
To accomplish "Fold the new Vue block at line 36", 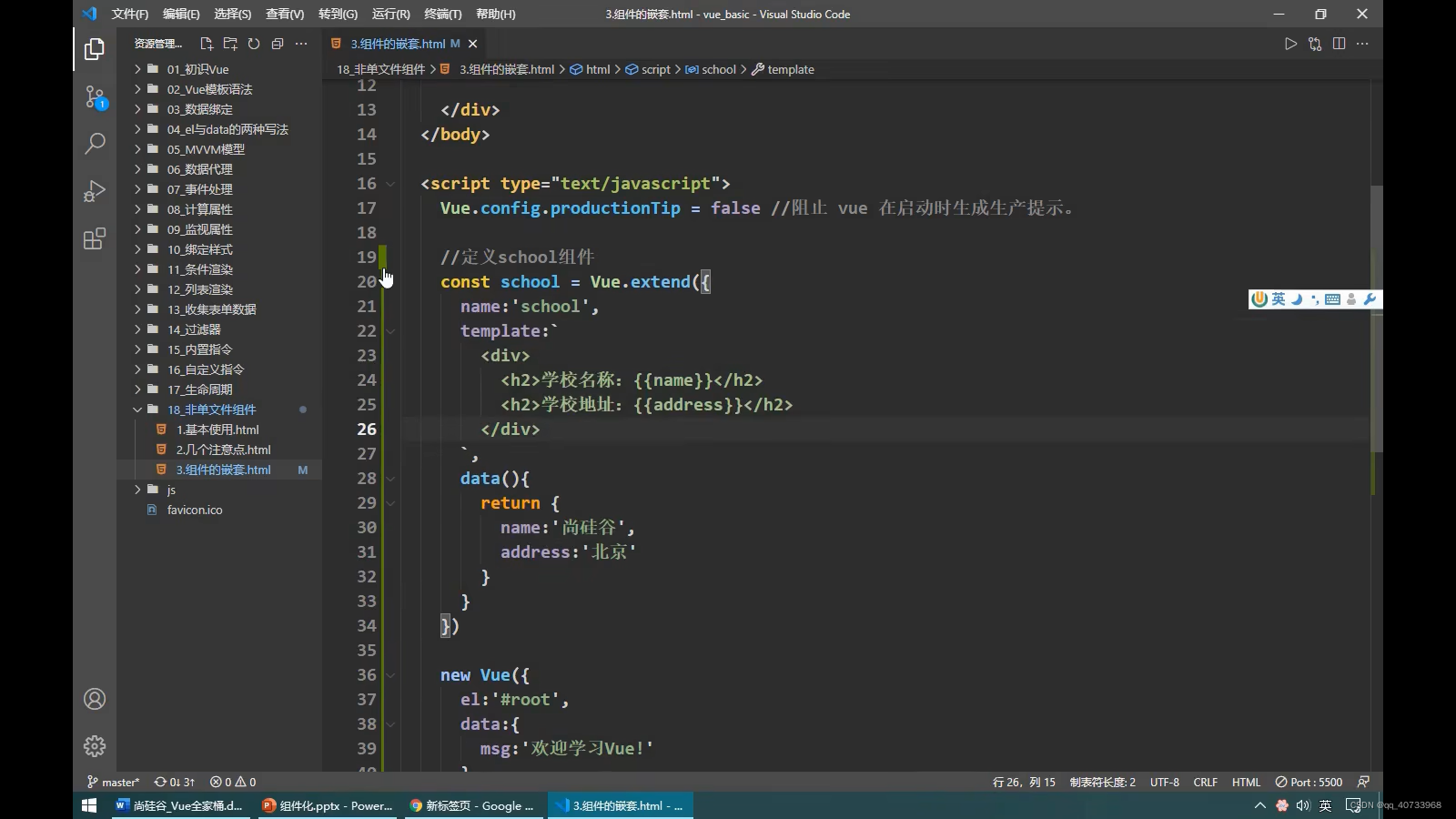I will click(x=390, y=675).
